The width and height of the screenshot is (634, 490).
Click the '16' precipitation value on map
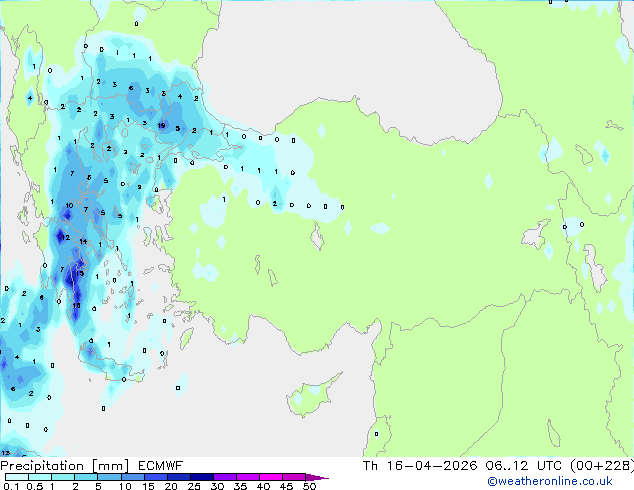pyautogui.click(x=76, y=305)
